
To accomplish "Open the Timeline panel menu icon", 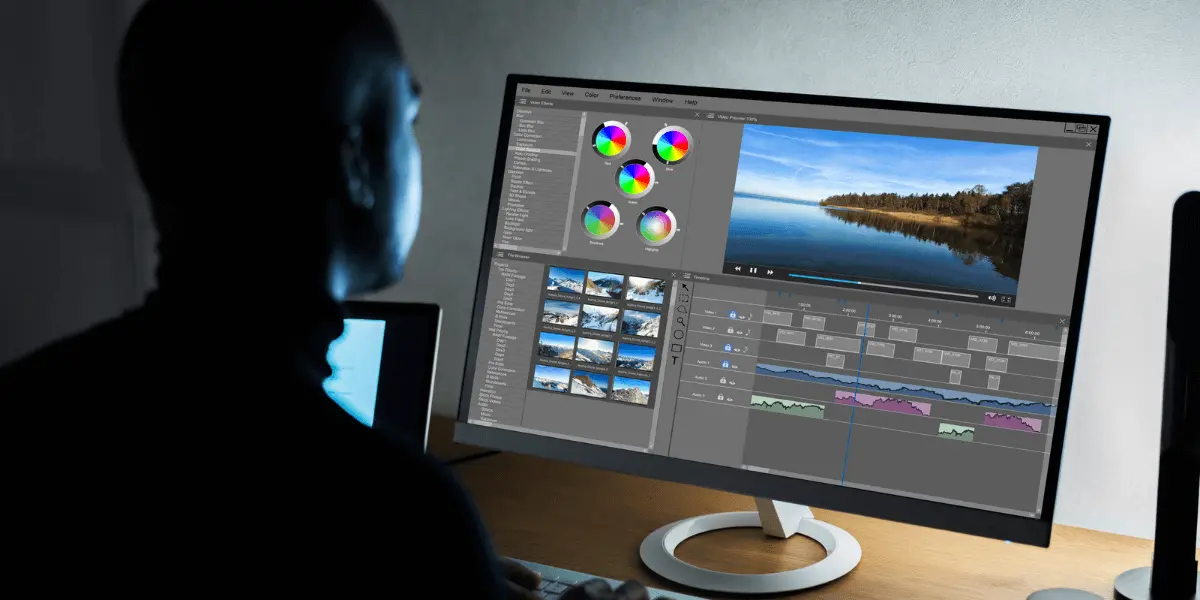I will 686,276.
